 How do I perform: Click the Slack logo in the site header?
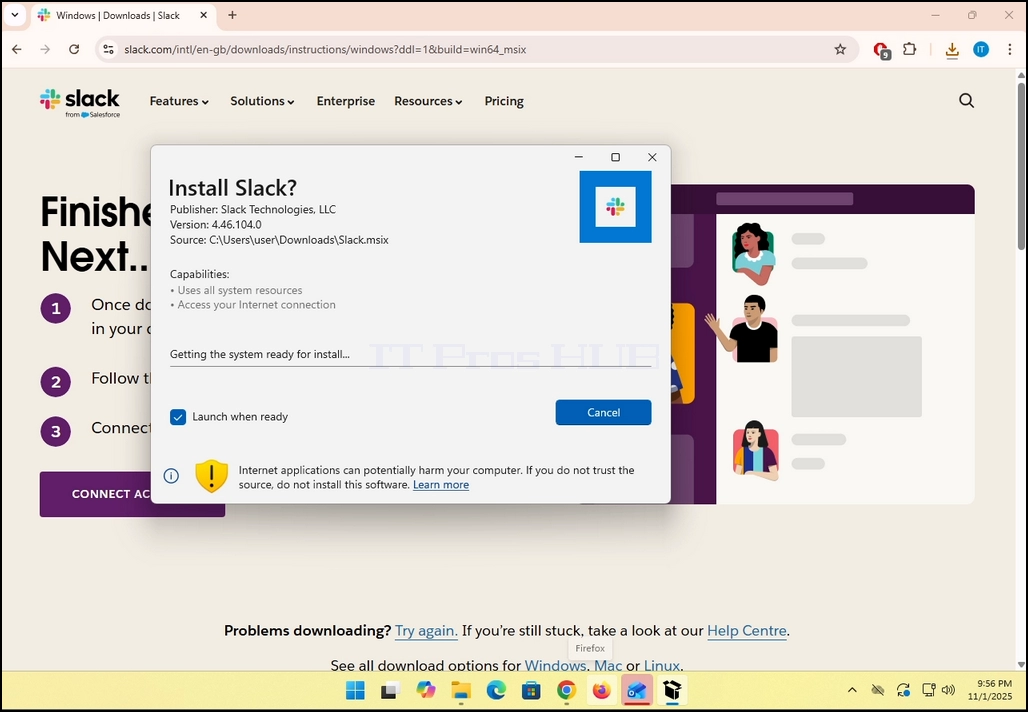[x=79, y=103]
